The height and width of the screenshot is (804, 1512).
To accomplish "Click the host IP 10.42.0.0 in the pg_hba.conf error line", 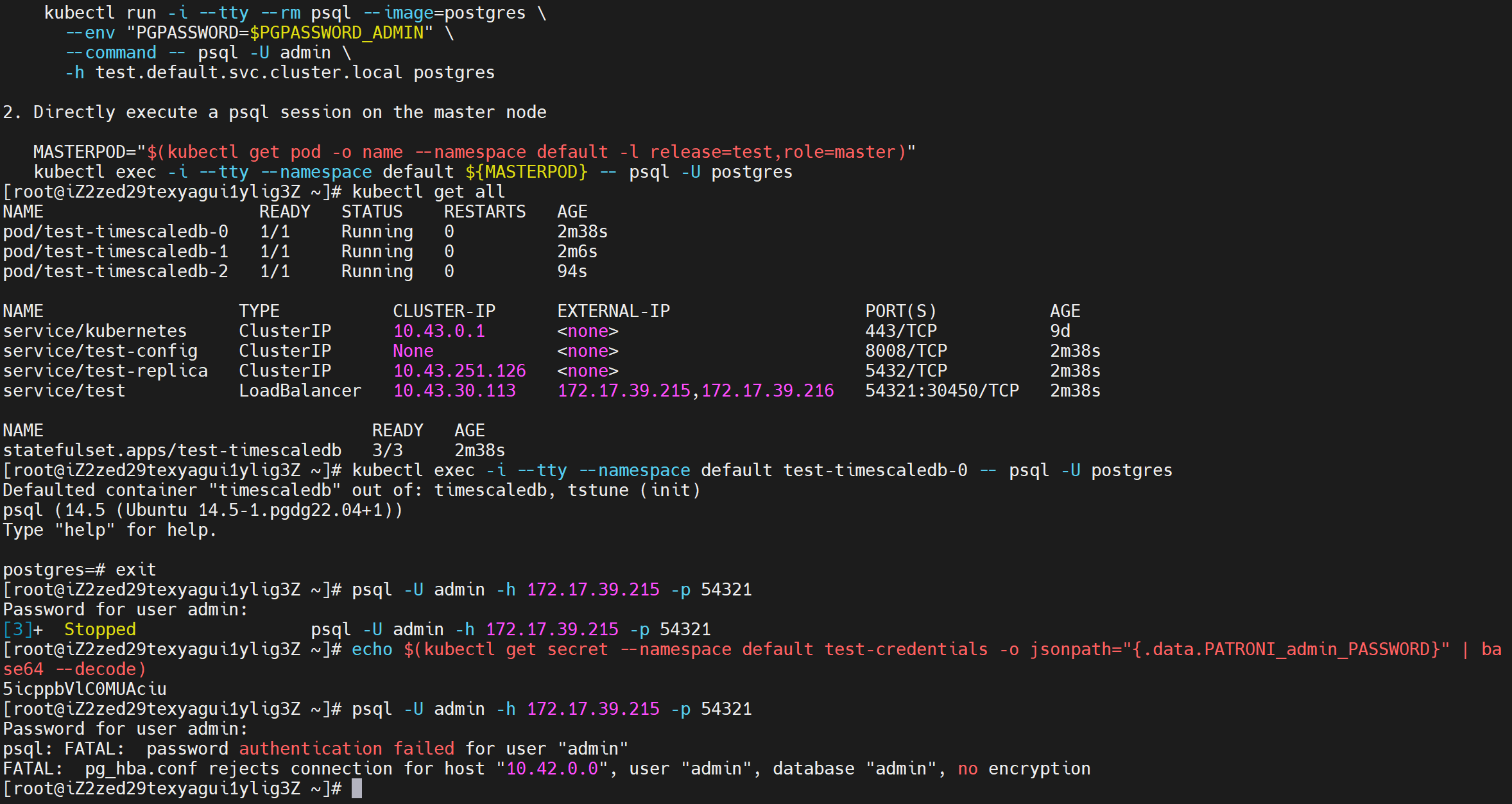I will [552, 769].
